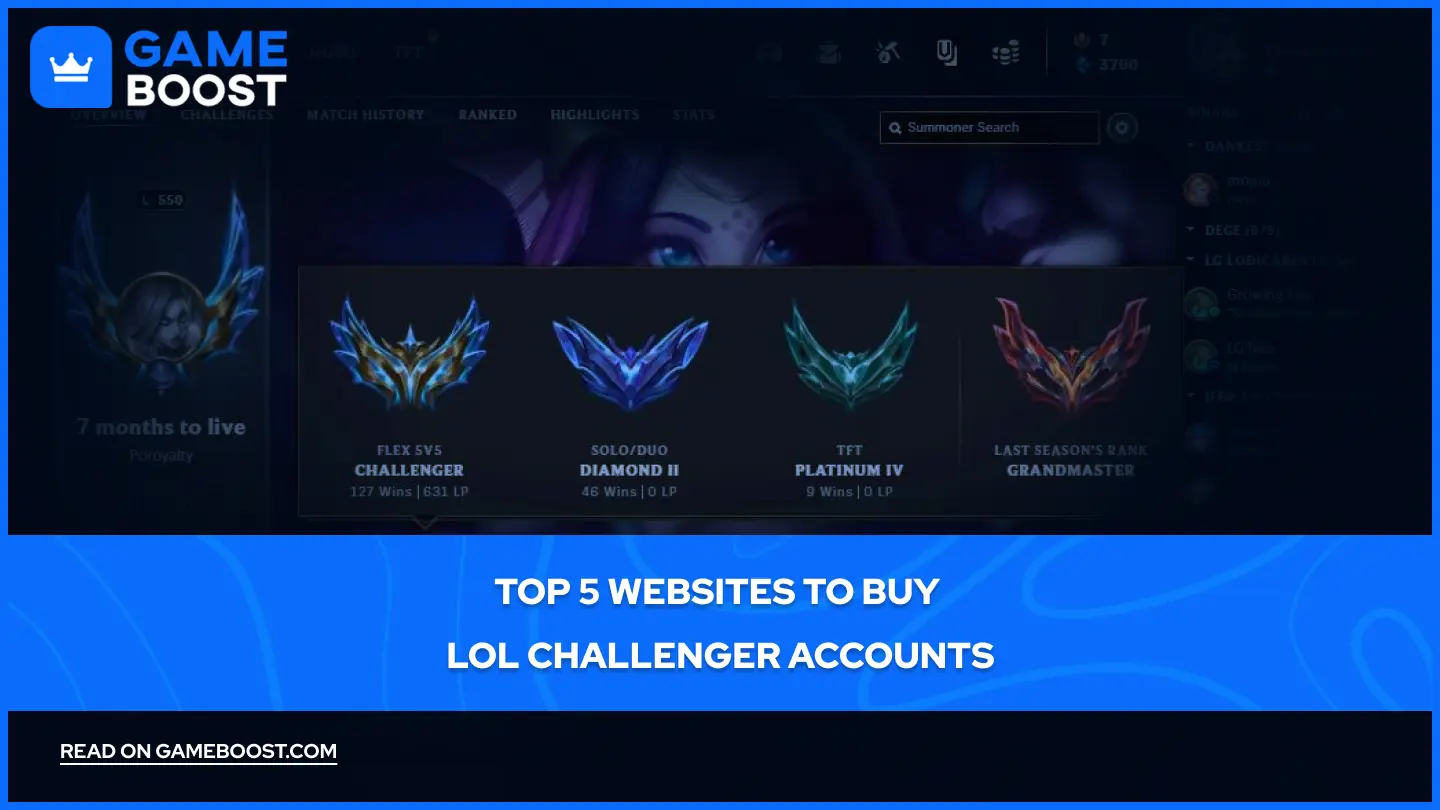Collapse the DEGE (0/8) friends group
The image size is (1440, 810).
click(1191, 230)
